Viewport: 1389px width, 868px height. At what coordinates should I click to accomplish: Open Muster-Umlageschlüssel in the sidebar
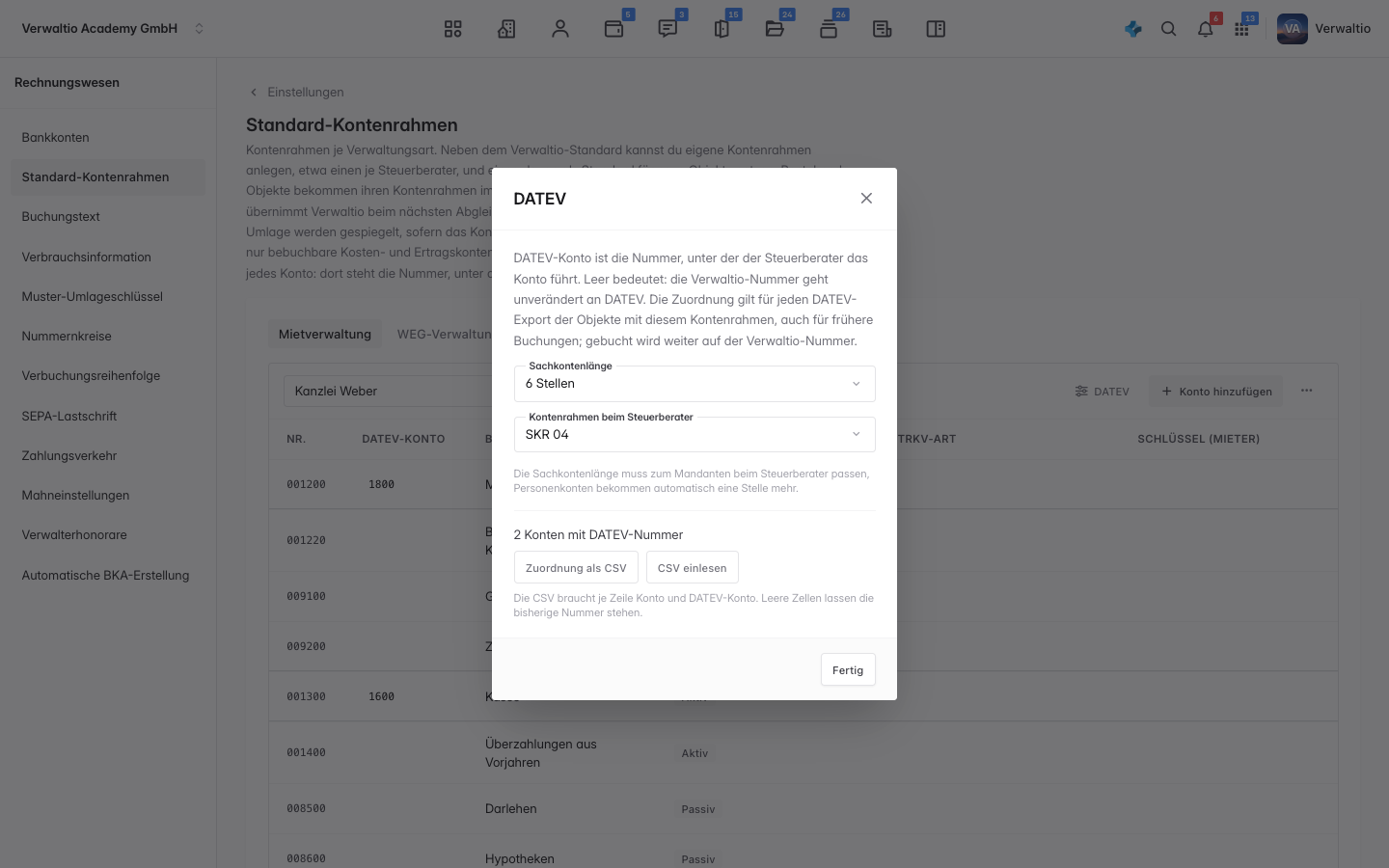point(108,297)
